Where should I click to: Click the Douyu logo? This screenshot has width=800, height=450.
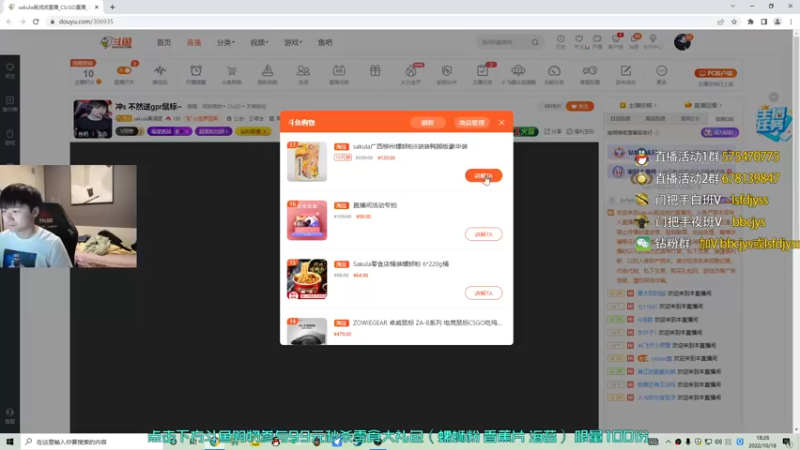click(116, 42)
